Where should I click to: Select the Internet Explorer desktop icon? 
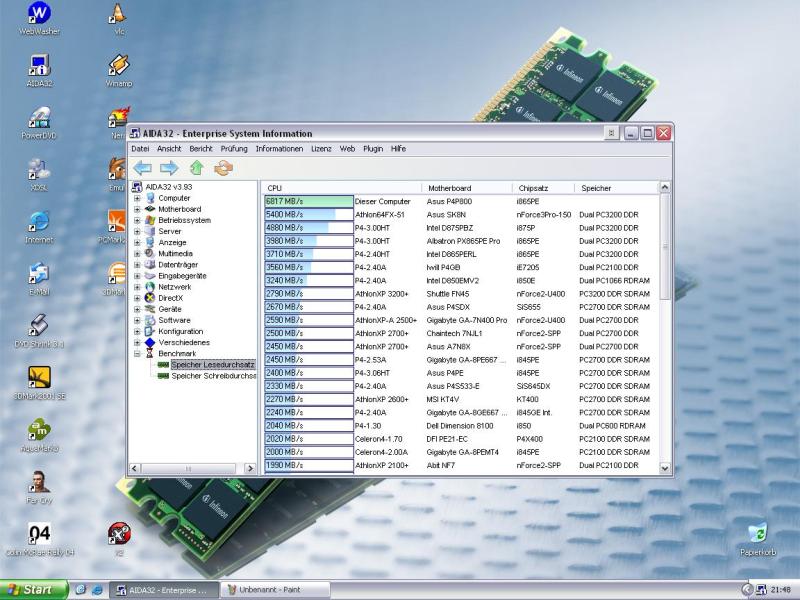[x=39, y=227]
